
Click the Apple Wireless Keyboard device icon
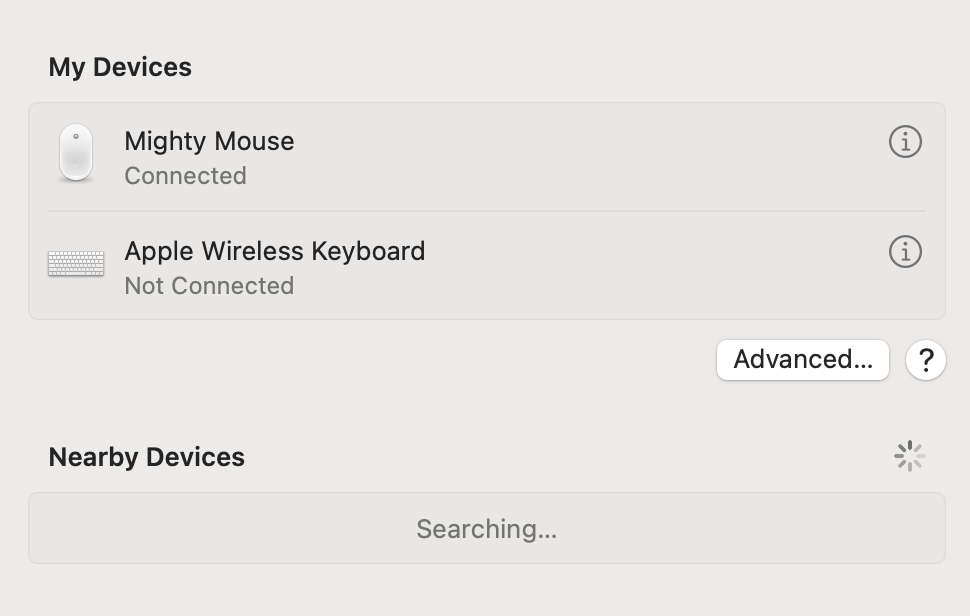(x=75, y=263)
